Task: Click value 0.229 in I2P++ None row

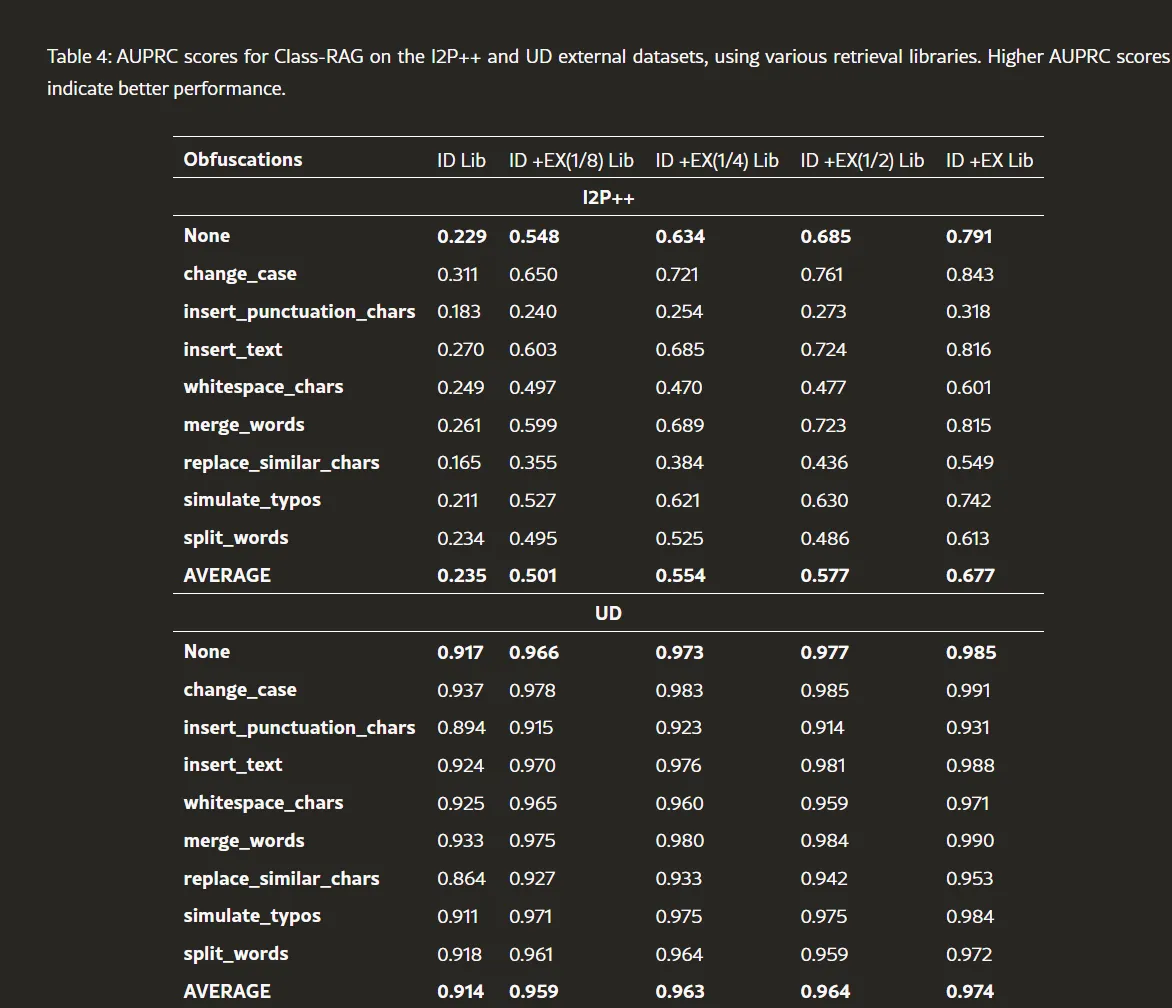Action: tap(462, 237)
